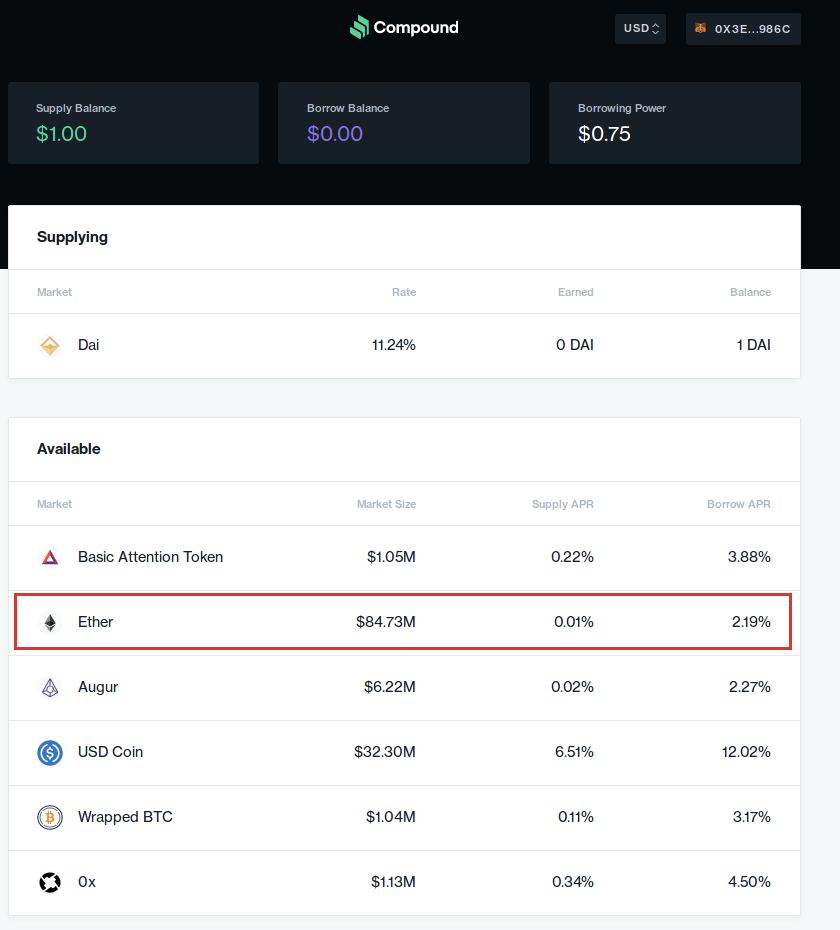Click USD Coin's 12.02% borrow APR

click(x=746, y=751)
